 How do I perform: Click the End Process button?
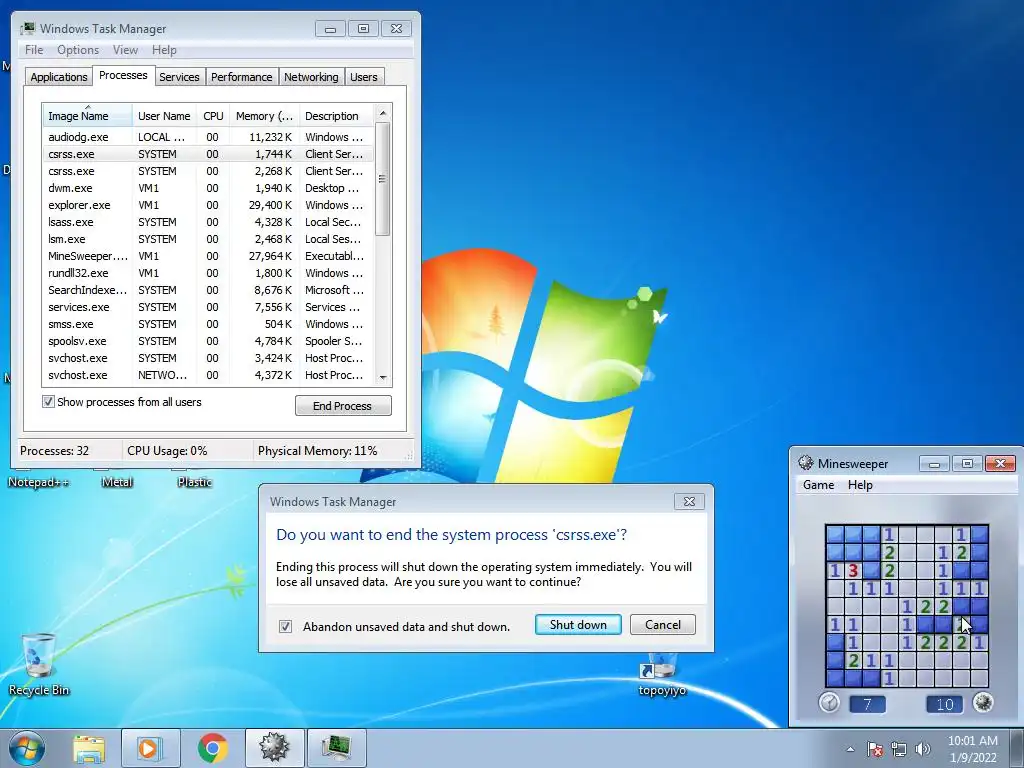coord(343,406)
